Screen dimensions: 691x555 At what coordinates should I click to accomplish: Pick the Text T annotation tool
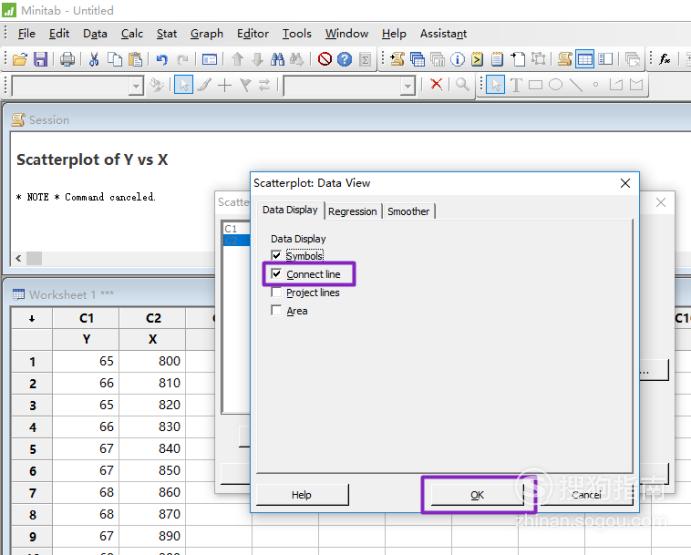coord(516,85)
